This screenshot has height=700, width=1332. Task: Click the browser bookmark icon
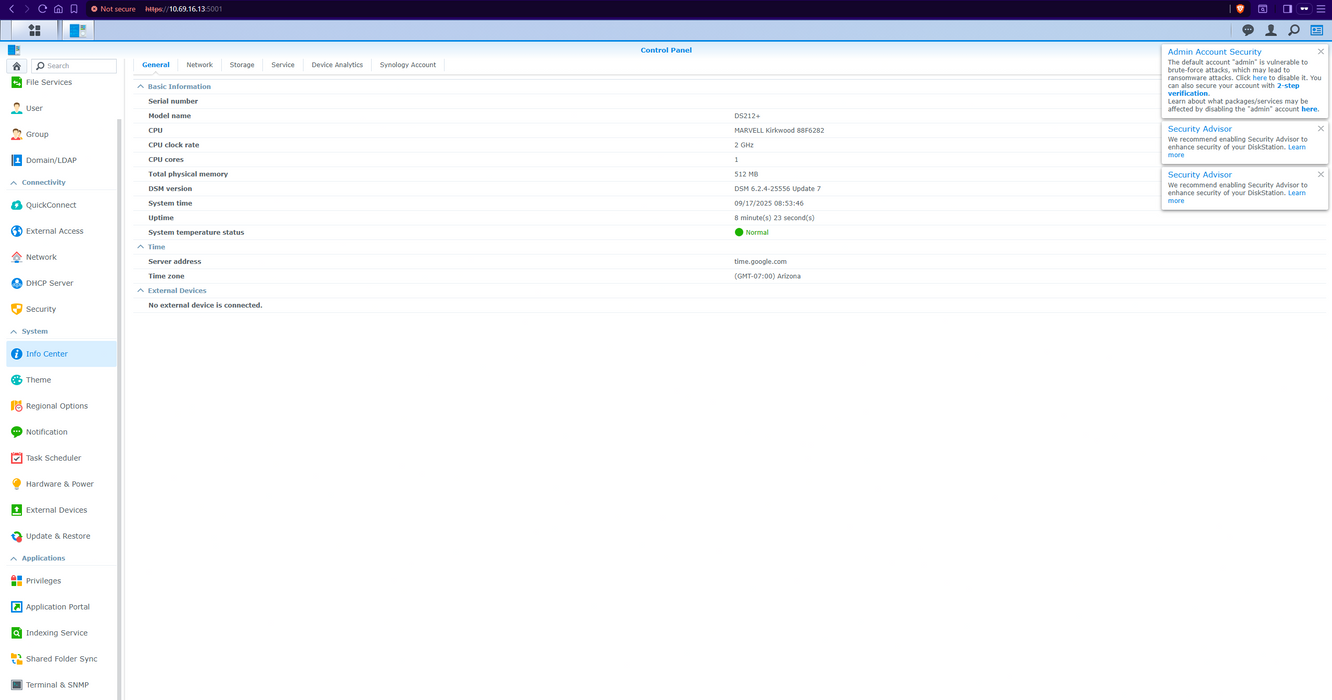74,9
